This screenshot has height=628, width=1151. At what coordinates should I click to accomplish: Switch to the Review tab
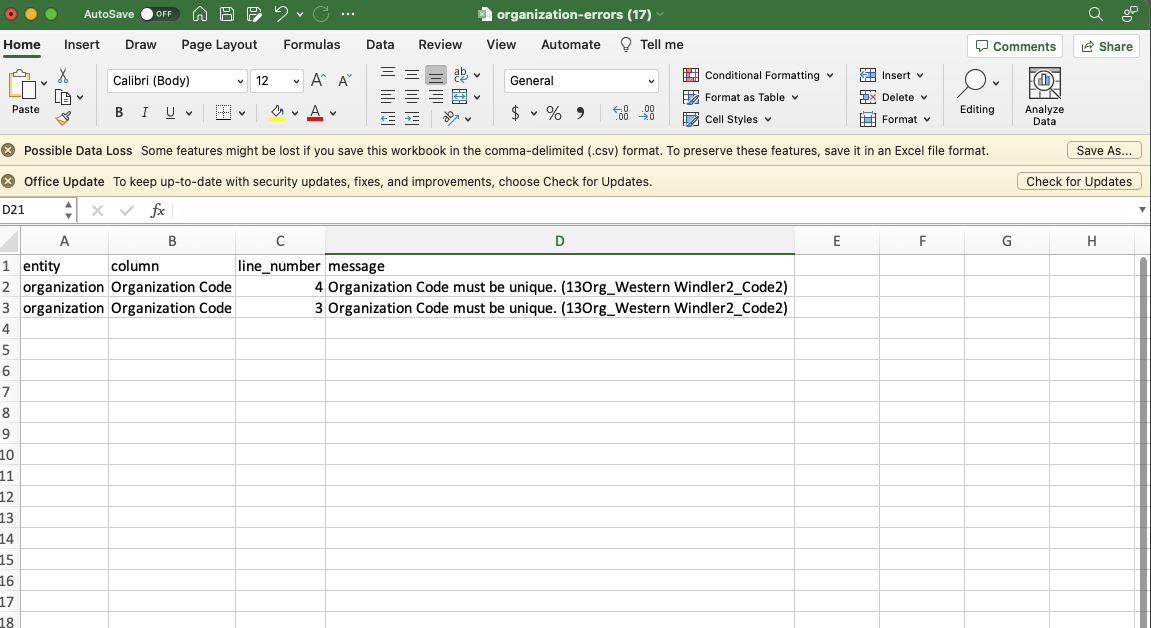click(x=440, y=45)
